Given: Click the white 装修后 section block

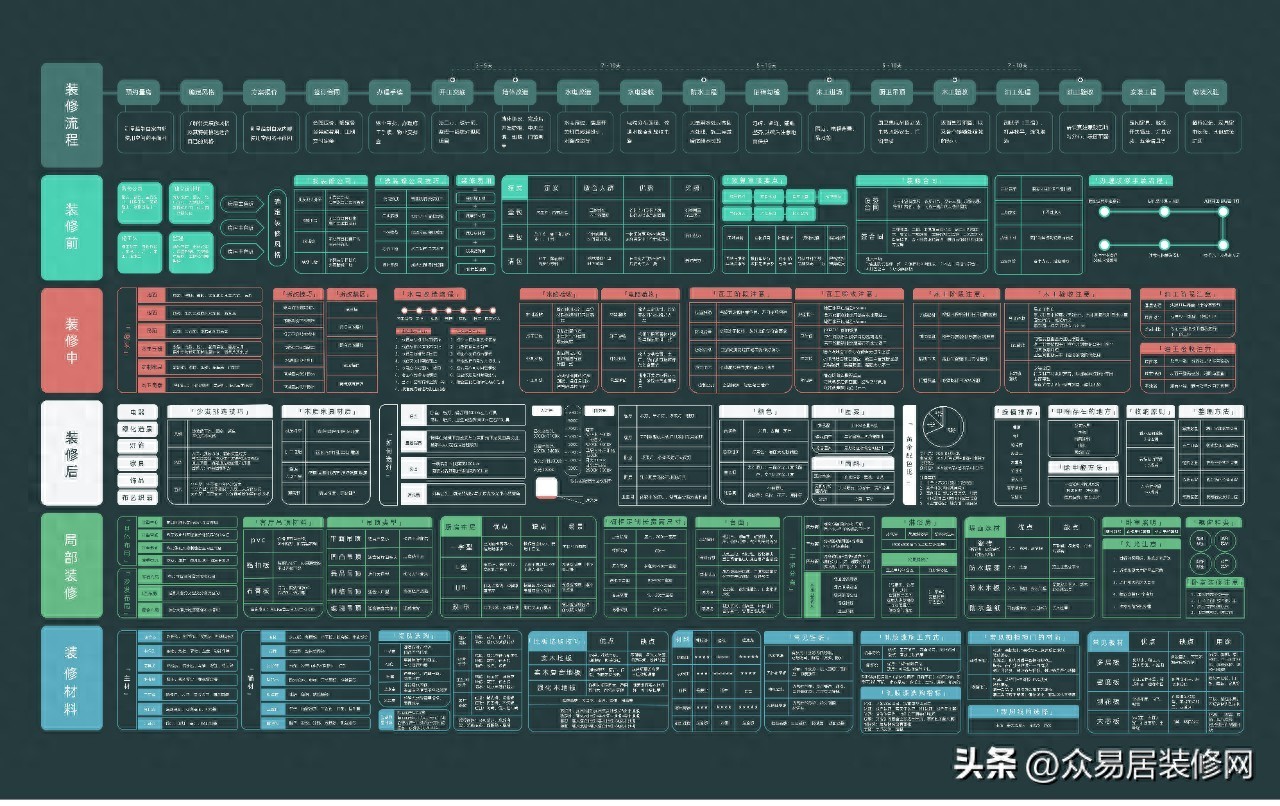Looking at the screenshot, I should [x=71, y=453].
